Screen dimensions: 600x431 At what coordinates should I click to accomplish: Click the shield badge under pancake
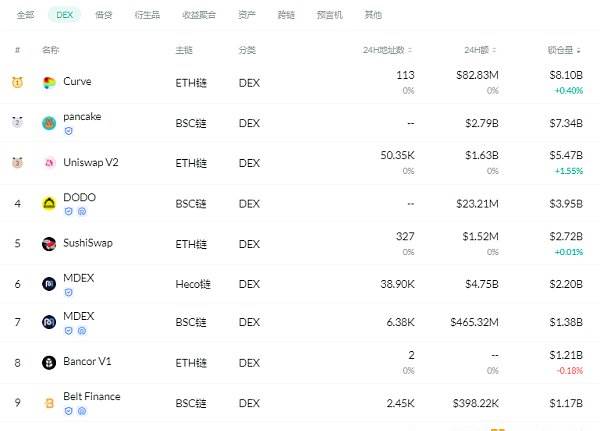pyautogui.click(x=68, y=131)
